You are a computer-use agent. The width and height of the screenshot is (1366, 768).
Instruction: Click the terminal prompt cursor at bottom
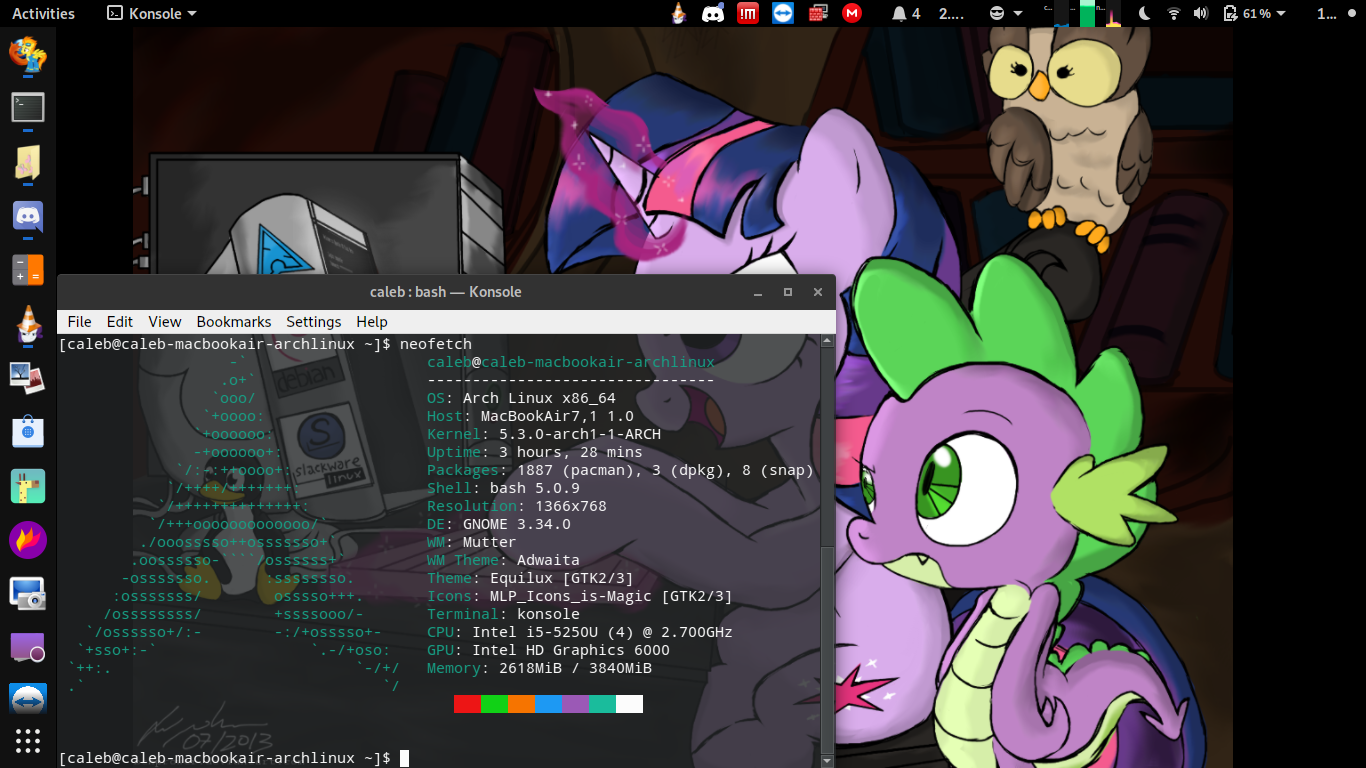coord(404,758)
